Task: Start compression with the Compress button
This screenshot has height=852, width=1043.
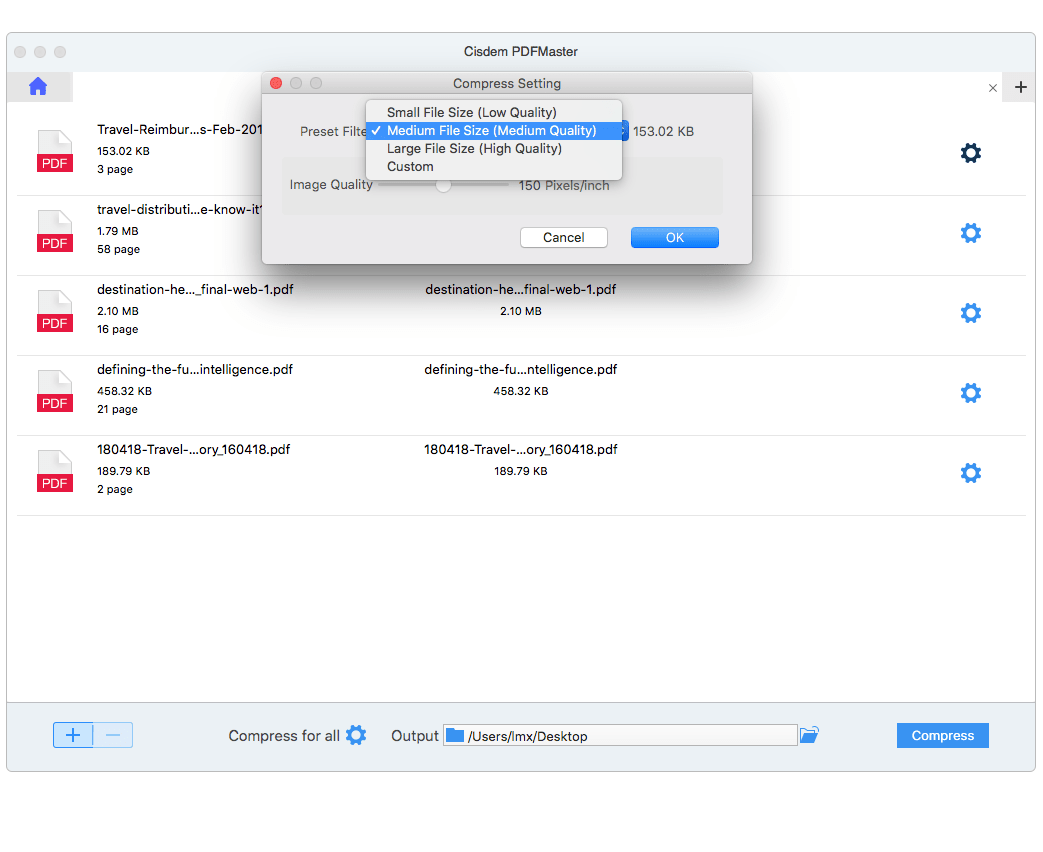Action: 943,735
